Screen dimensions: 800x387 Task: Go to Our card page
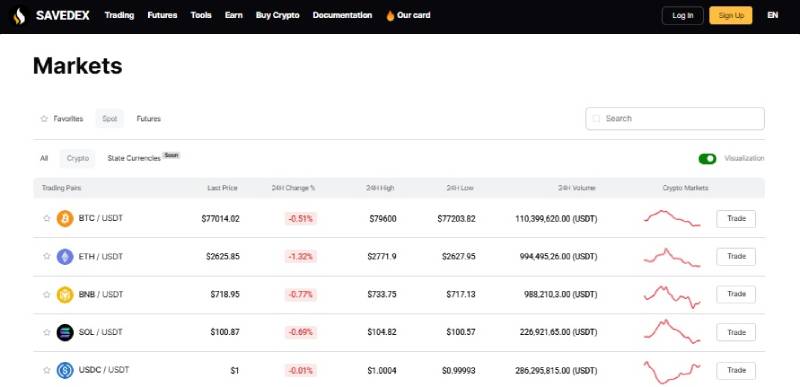pos(413,15)
